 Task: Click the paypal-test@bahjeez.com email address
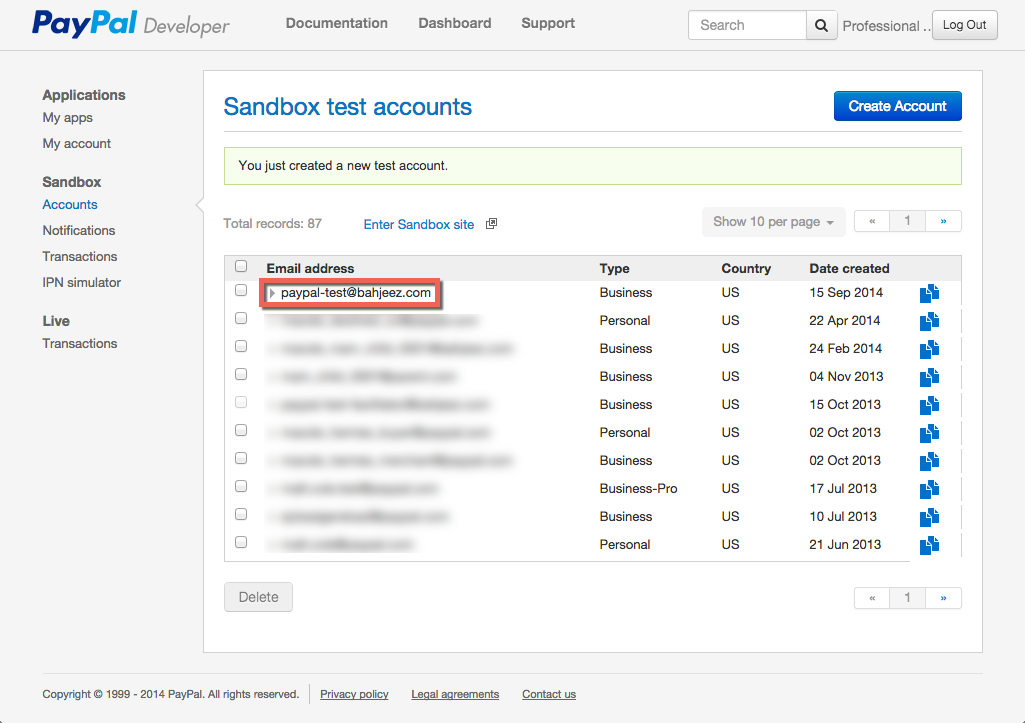click(356, 293)
